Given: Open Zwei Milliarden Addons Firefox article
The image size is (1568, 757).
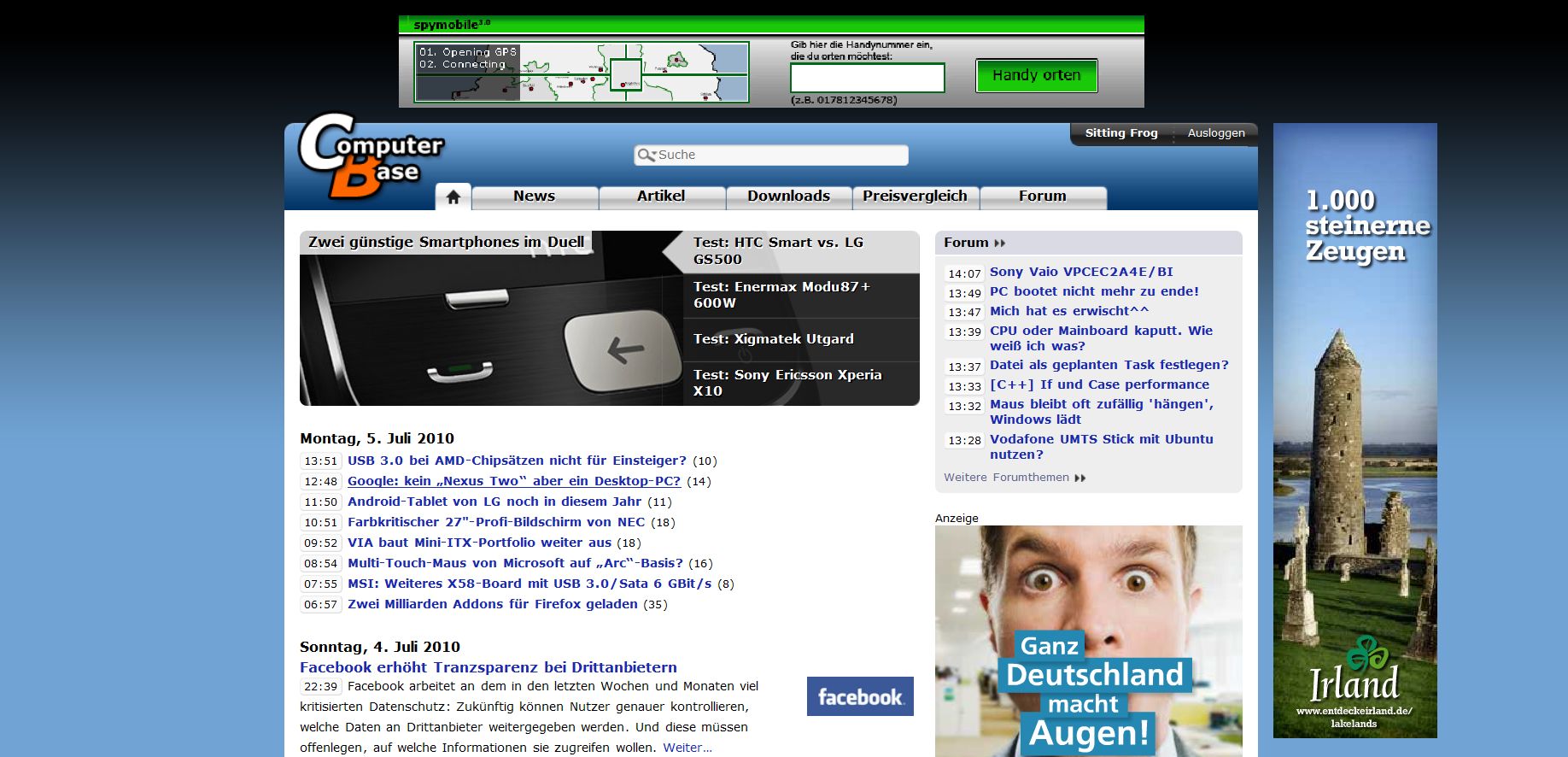Looking at the screenshot, I should point(493,604).
